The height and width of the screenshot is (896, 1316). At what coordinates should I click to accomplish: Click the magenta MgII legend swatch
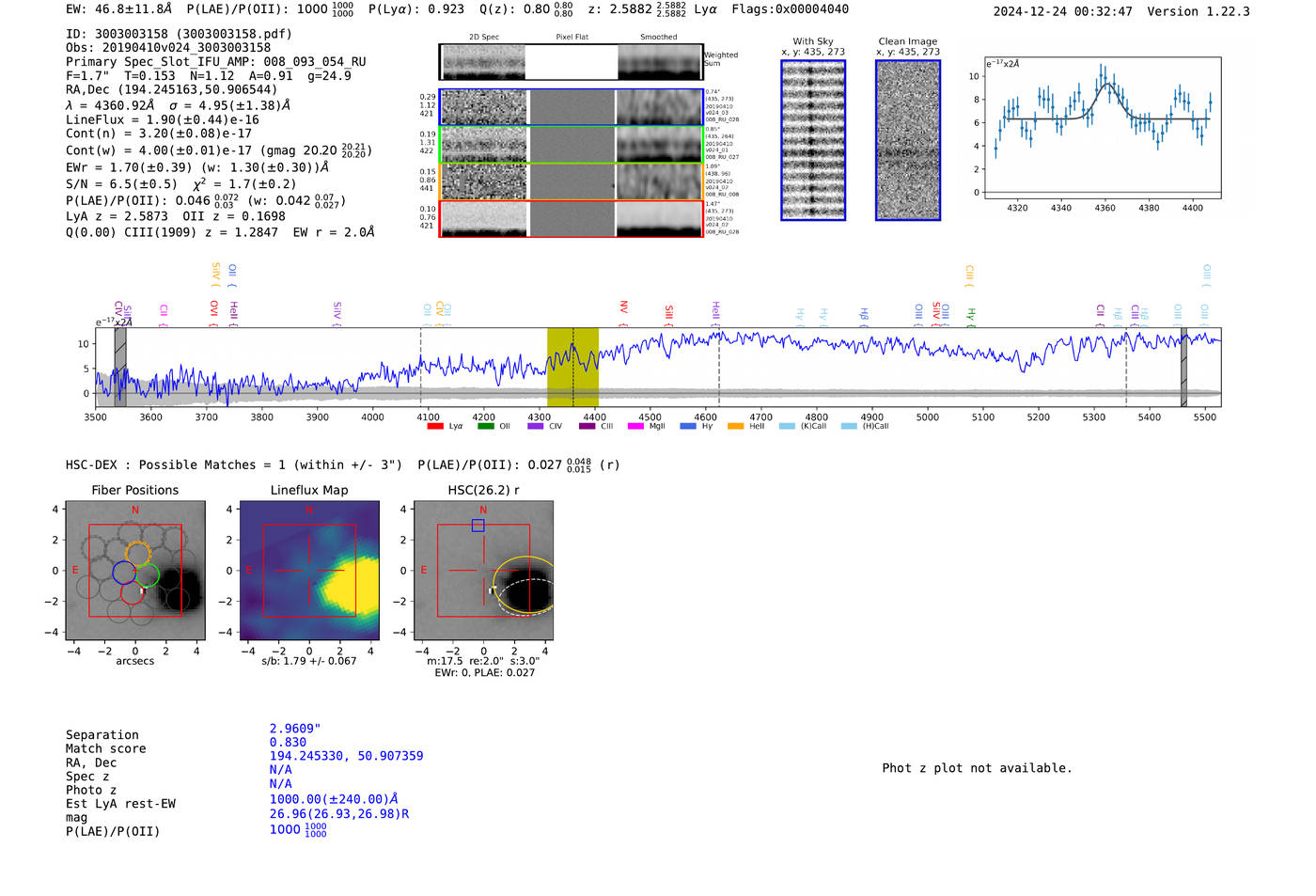[x=635, y=427]
